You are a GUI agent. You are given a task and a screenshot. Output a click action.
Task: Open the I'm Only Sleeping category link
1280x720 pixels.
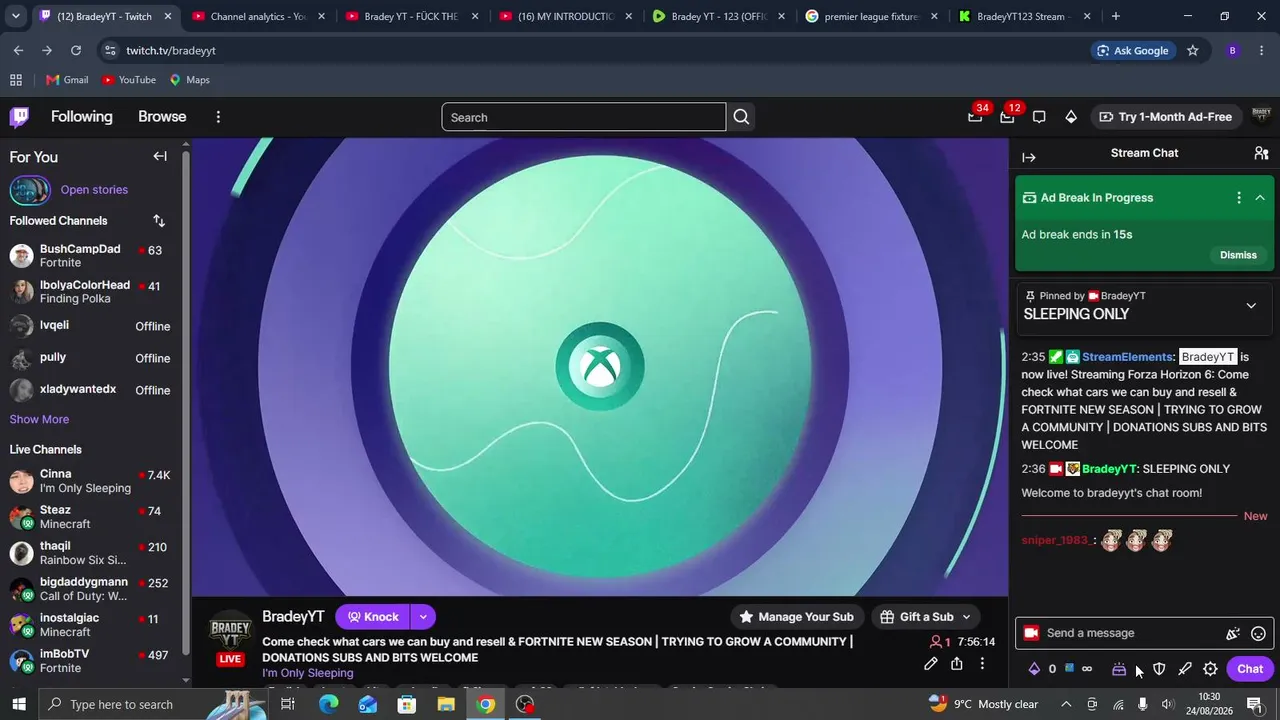308,673
